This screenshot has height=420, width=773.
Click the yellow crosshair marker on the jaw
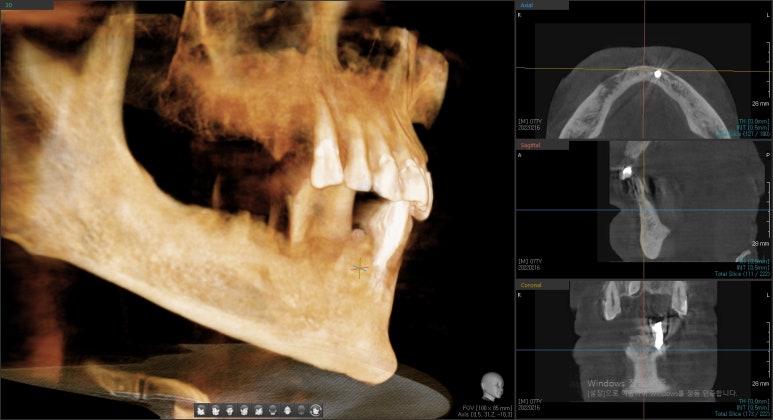point(360,268)
